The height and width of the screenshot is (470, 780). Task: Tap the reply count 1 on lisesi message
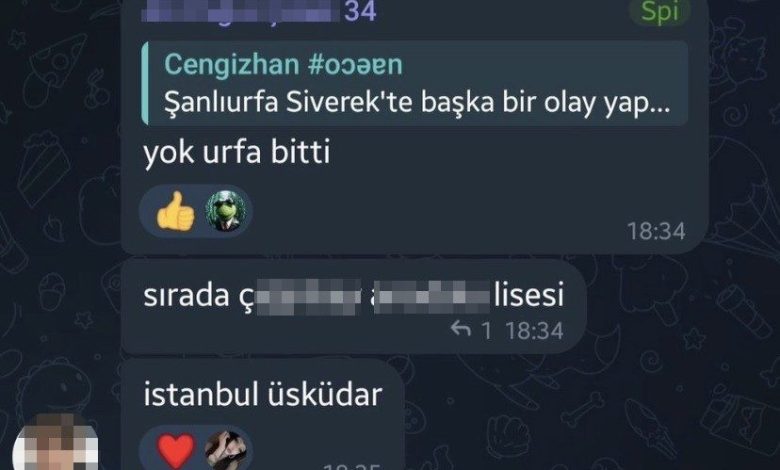tap(487, 331)
